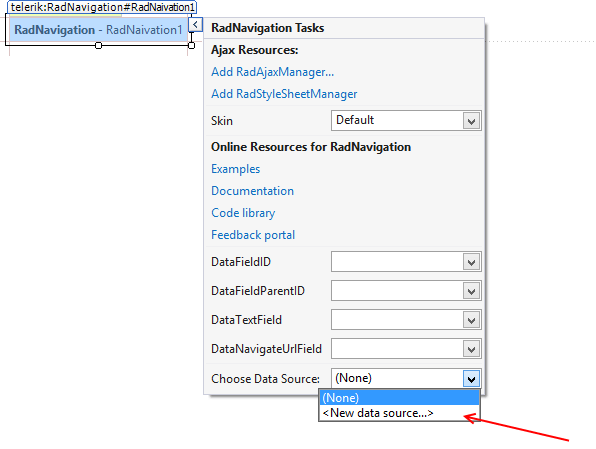Click the Choose Data Source dropdown arrow
Screen dimensions: 596x449
471,379
